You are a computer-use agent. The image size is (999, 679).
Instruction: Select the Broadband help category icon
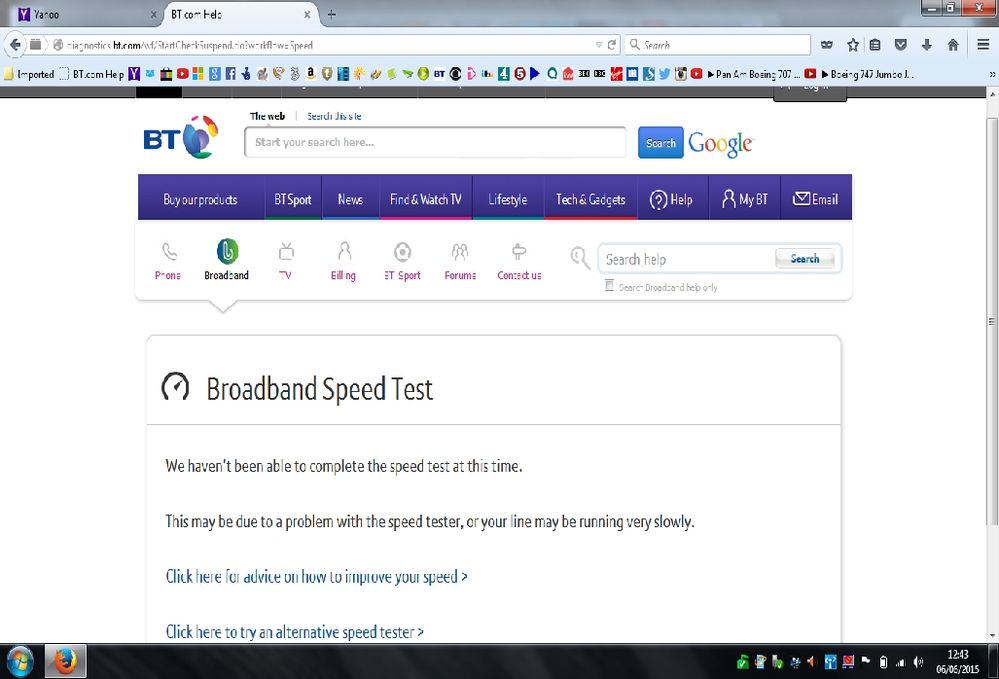(x=227, y=252)
